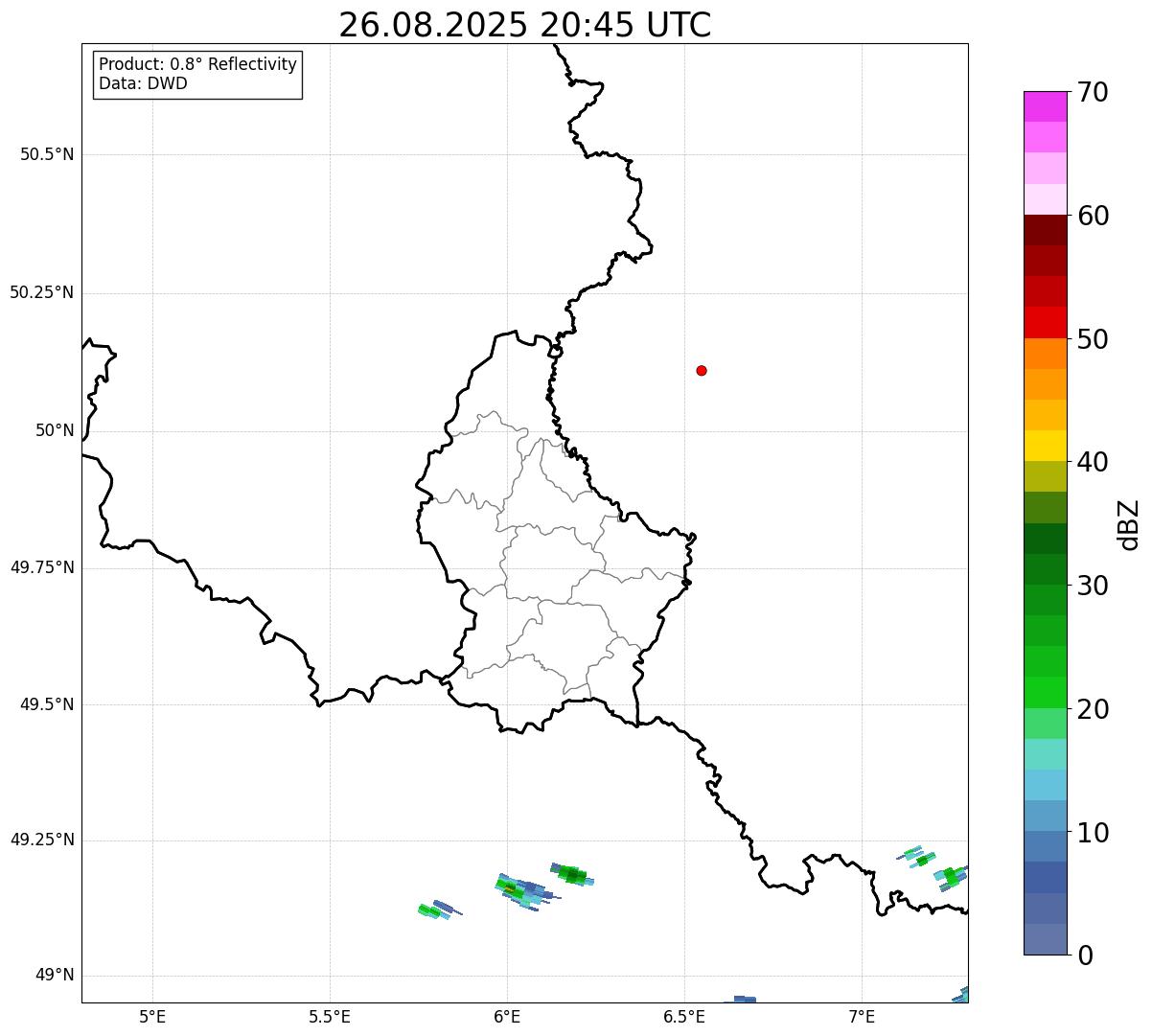Click the 50.25°N latitude label

[42, 292]
